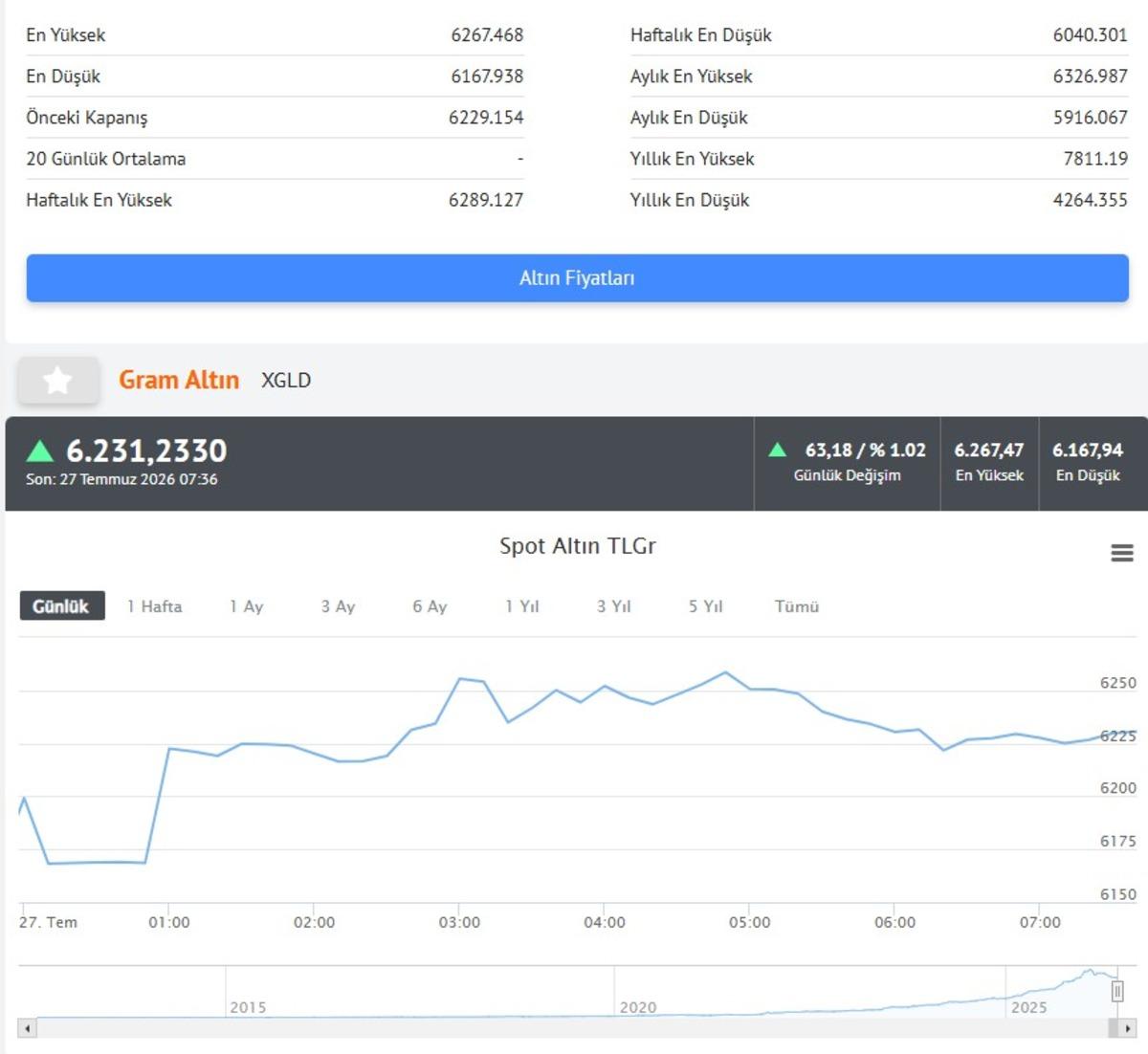Select the Günlük range button

pyautogui.click(x=61, y=606)
